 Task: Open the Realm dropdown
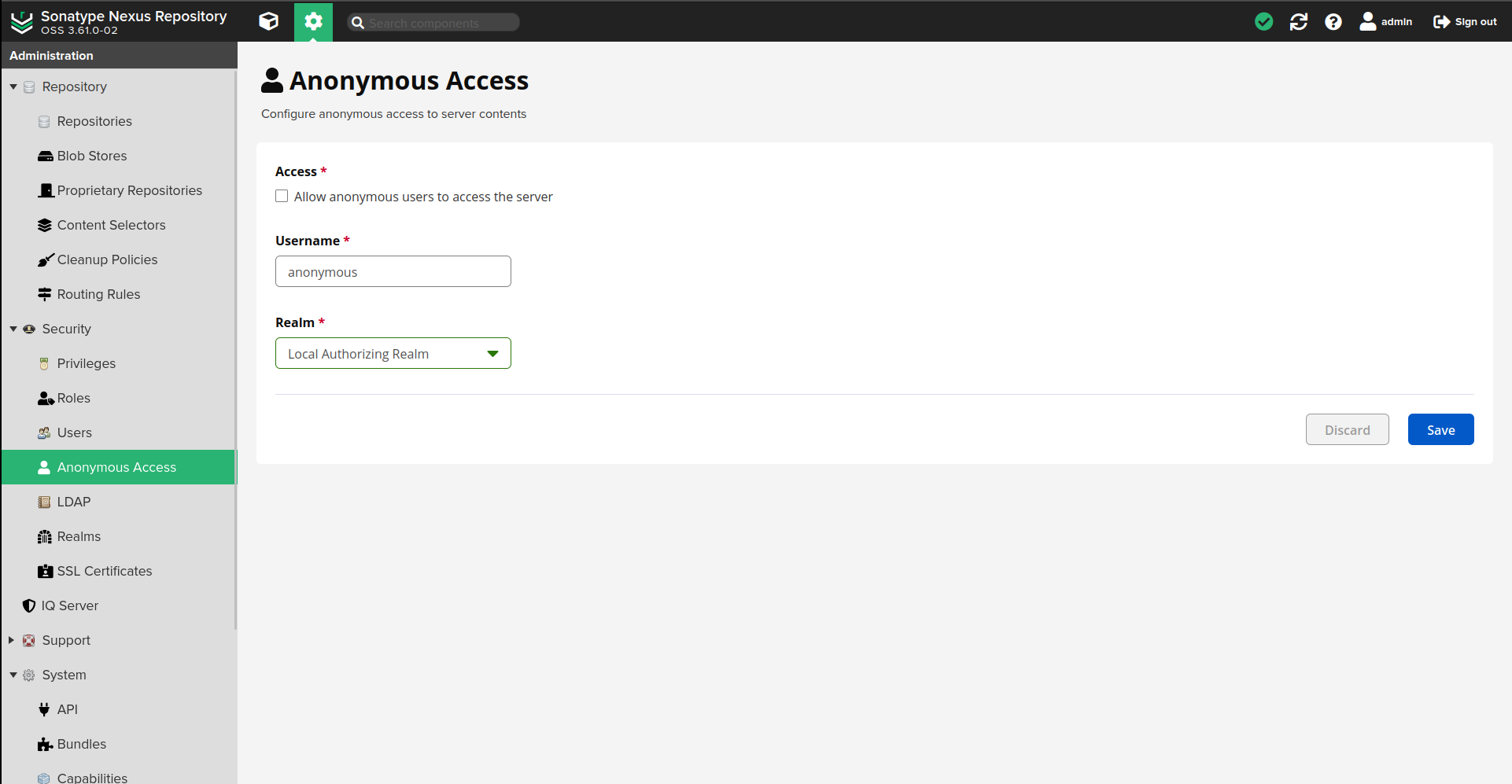(393, 354)
